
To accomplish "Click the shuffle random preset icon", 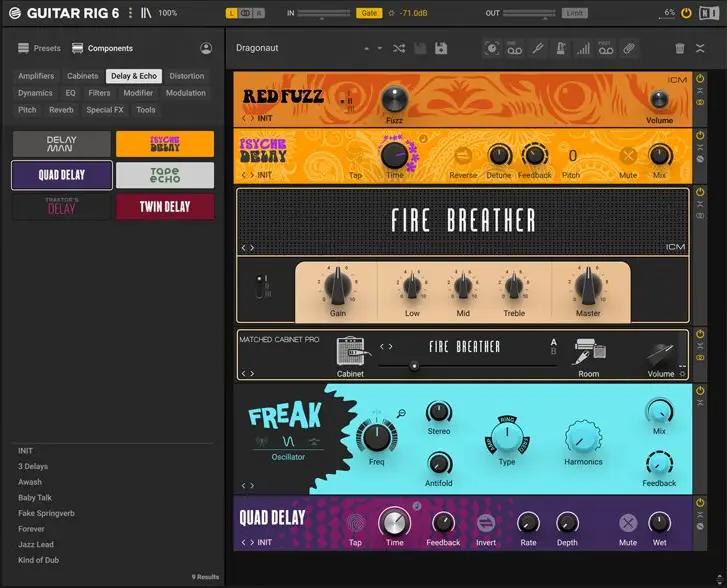I will tap(399, 48).
